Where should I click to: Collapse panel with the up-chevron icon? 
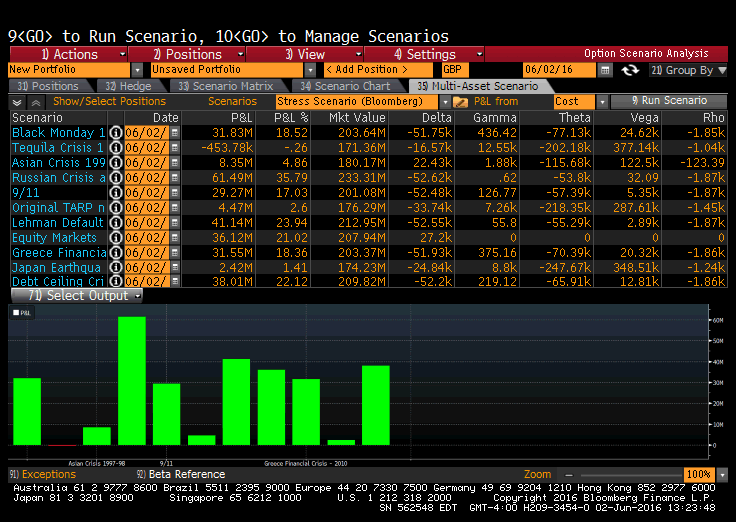click(x=36, y=102)
